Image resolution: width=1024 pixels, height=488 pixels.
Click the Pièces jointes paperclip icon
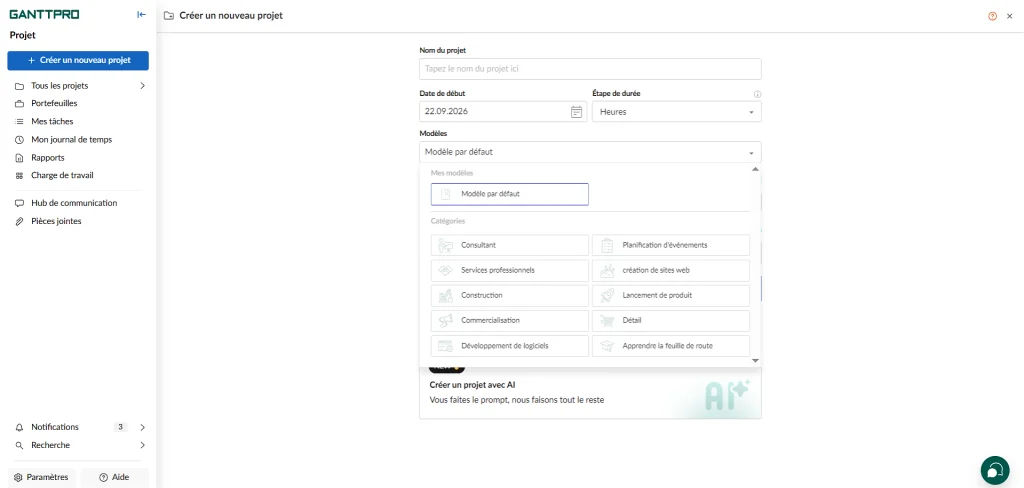click(x=19, y=221)
